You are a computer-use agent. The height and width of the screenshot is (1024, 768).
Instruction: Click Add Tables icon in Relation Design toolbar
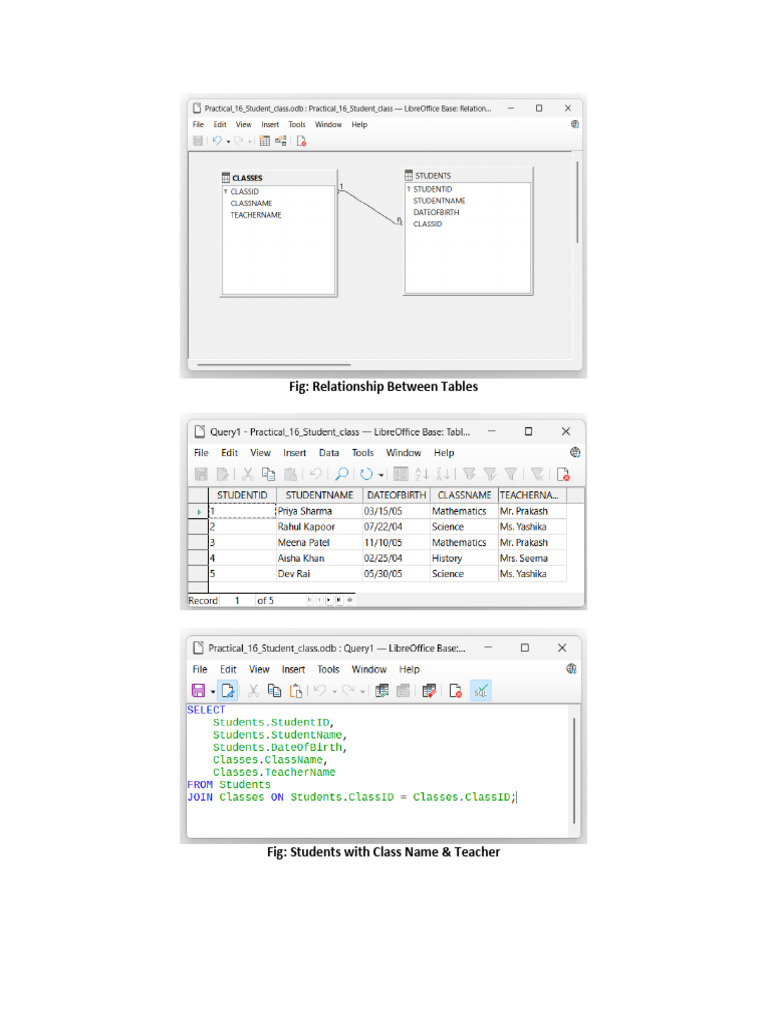point(264,141)
